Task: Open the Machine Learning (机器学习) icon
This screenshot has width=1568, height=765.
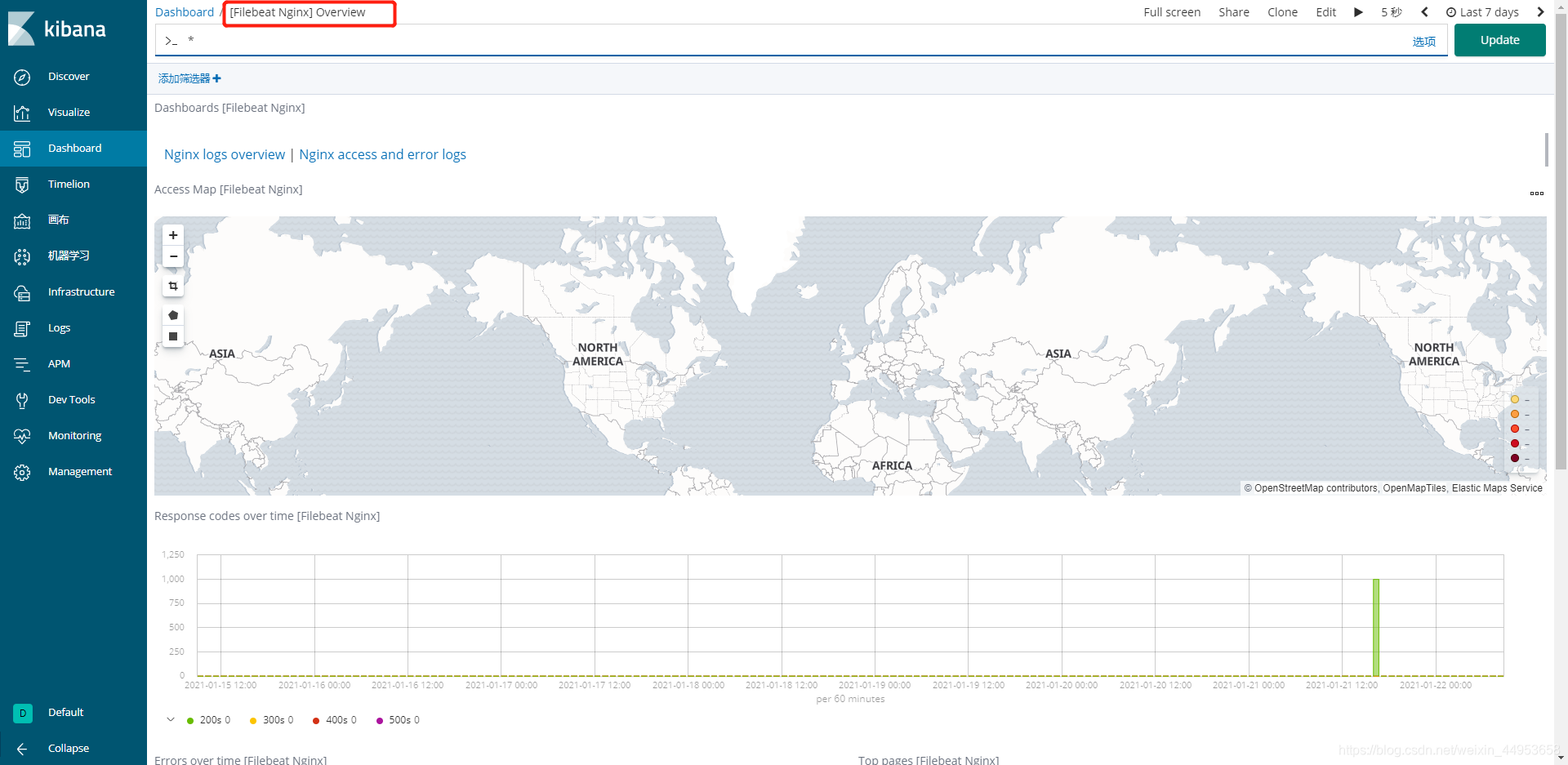Action: pyautogui.click(x=22, y=256)
